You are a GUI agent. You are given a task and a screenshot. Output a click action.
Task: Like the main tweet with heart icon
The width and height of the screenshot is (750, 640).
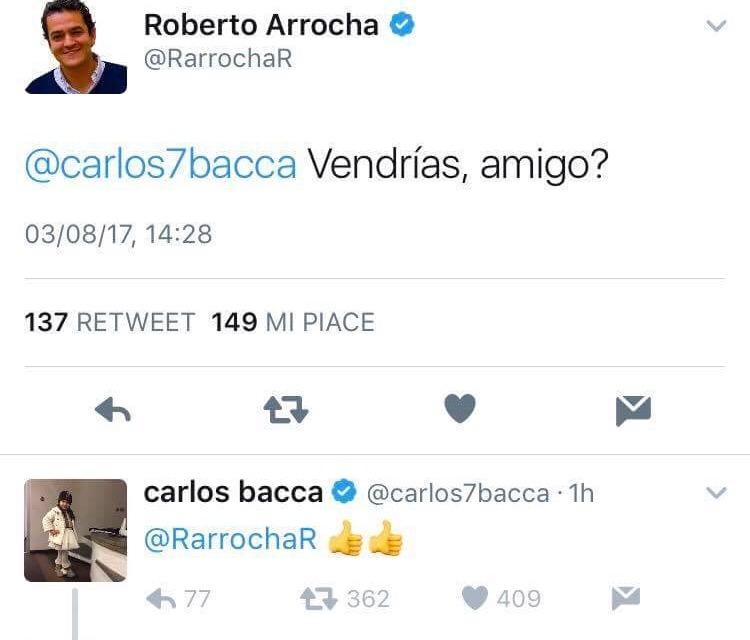tap(460, 408)
